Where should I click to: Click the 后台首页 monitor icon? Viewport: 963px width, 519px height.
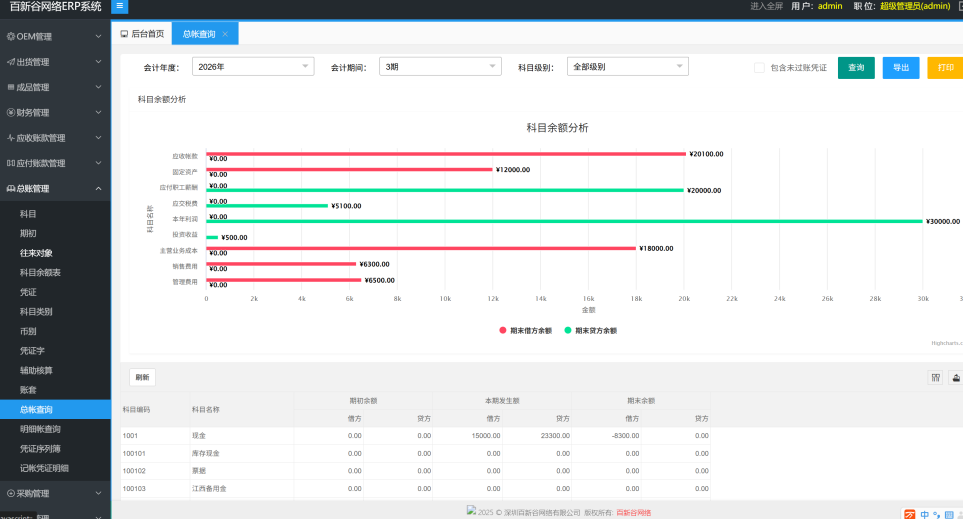(x=124, y=34)
